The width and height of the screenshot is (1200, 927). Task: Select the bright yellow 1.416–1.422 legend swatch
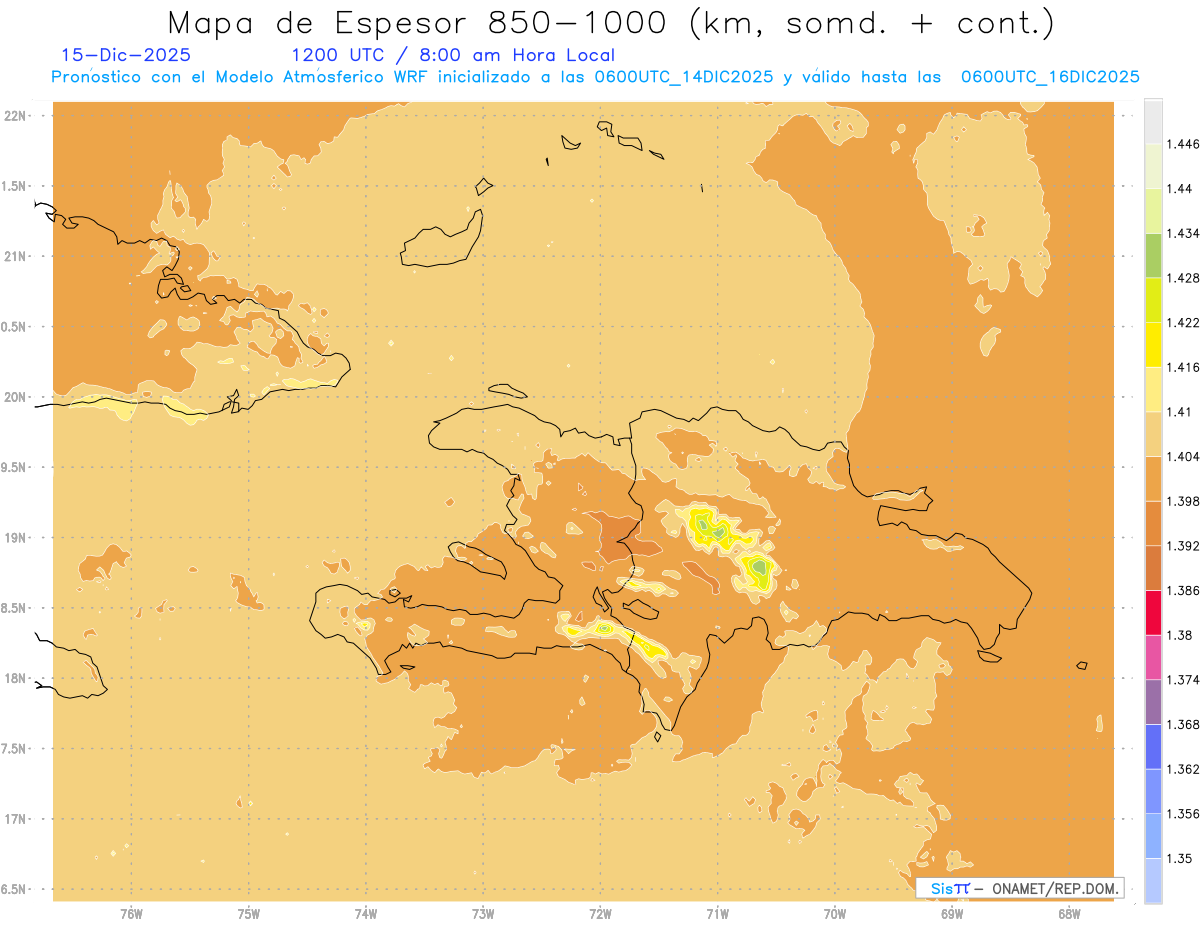point(1153,344)
